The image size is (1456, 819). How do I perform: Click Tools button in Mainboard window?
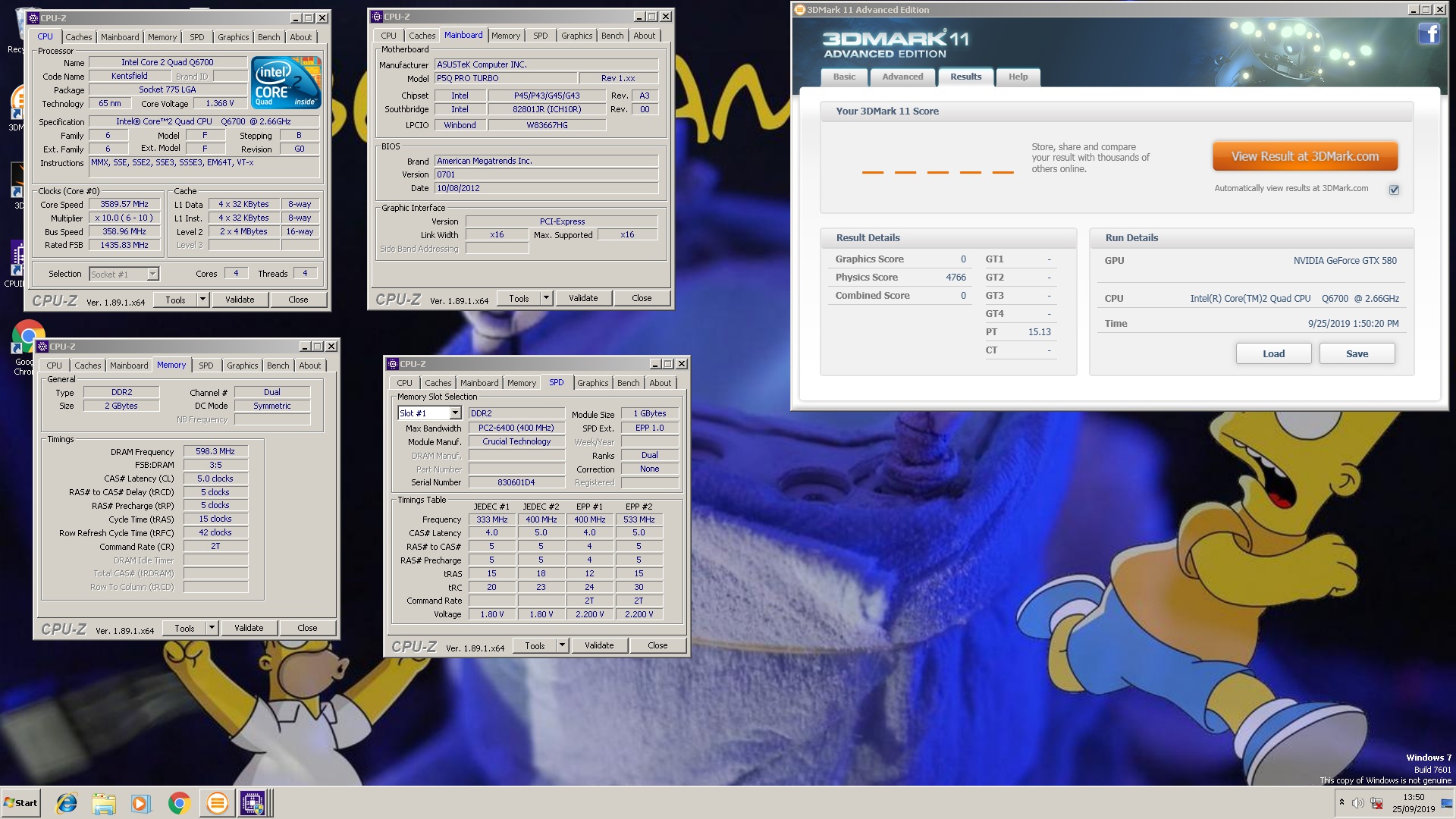pyautogui.click(x=519, y=298)
